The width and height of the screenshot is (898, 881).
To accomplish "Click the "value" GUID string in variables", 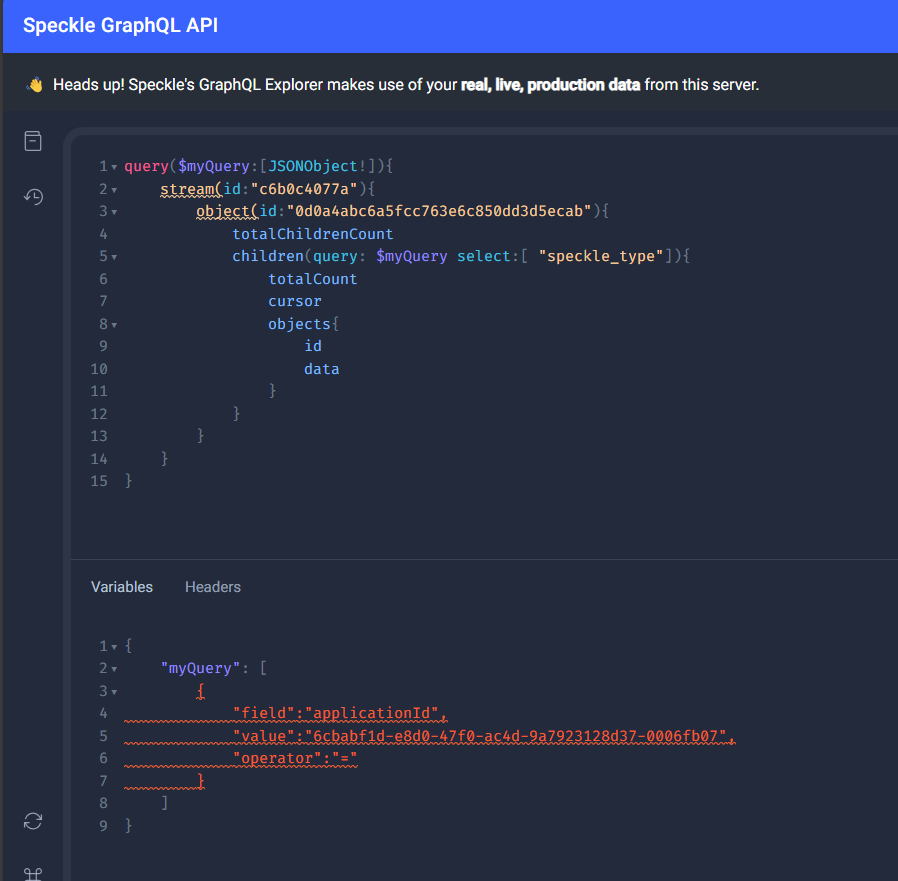I will pyautogui.click(x=515, y=736).
